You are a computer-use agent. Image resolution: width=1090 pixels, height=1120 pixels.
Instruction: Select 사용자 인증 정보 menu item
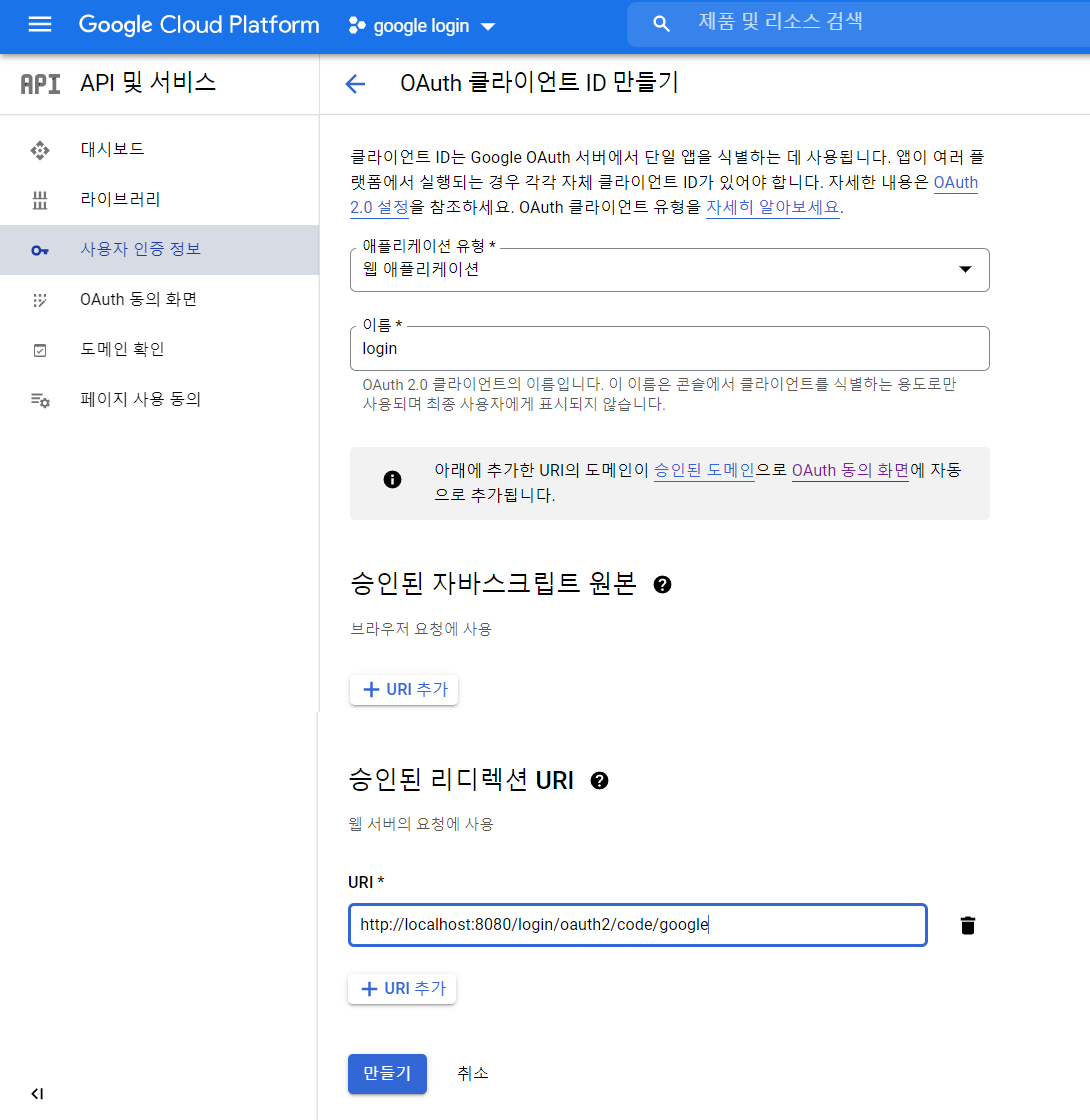tap(159, 249)
